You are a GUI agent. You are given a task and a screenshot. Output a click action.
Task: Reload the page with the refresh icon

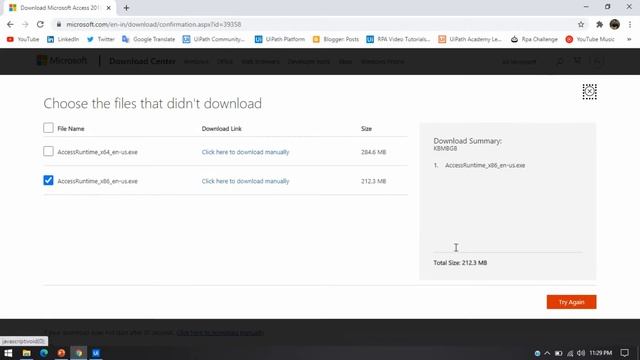(x=40, y=24)
